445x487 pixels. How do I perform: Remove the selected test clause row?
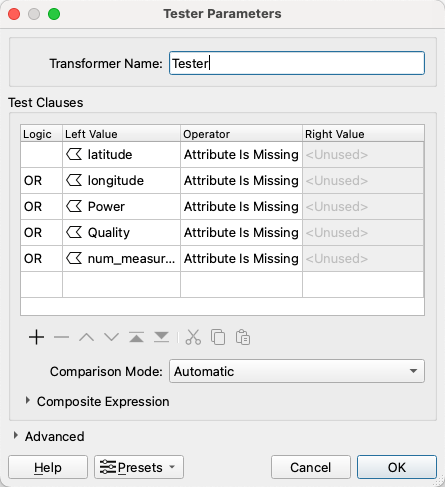(x=61, y=337)
